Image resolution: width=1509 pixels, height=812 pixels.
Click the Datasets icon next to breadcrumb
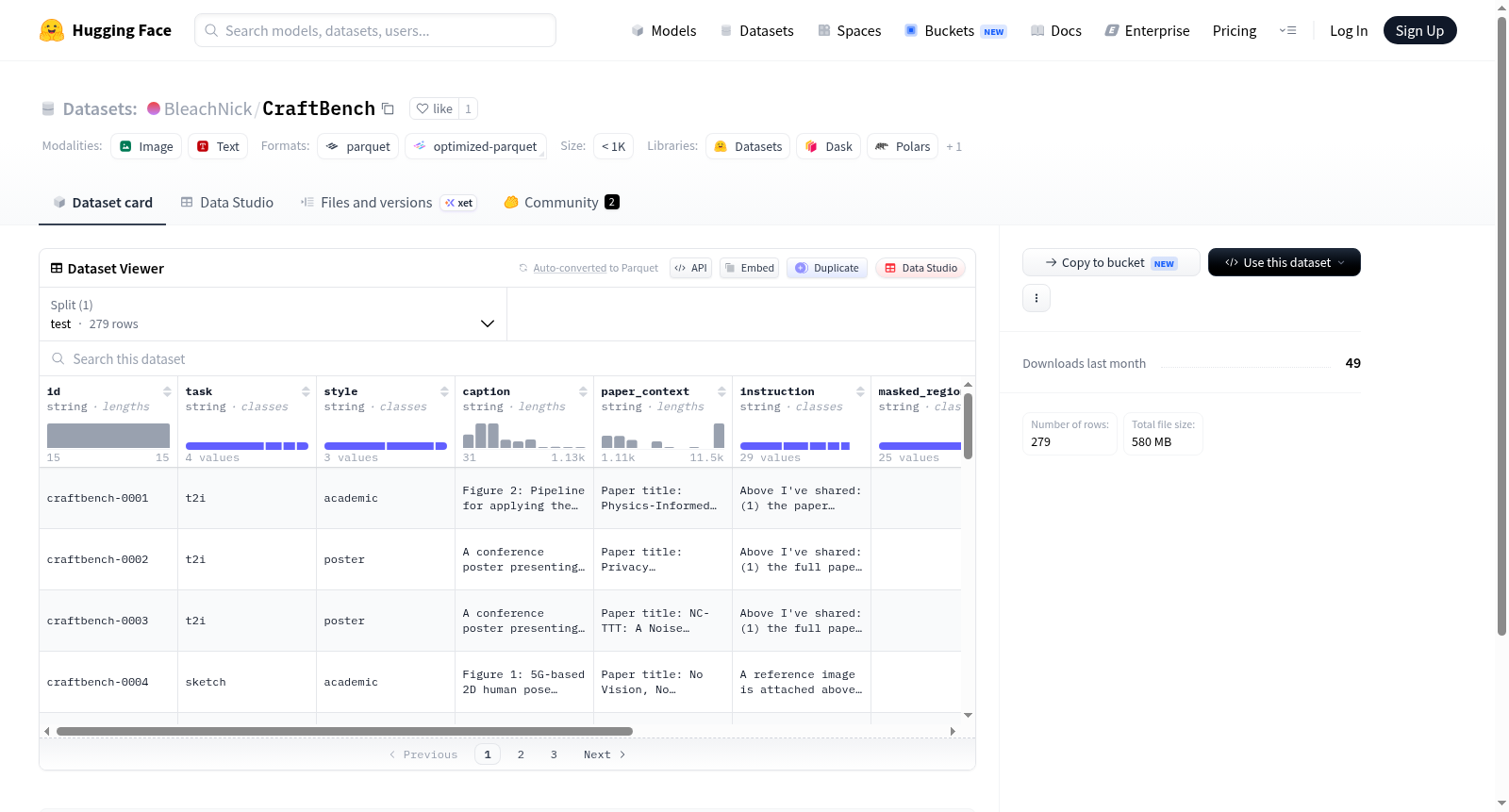click(48, 108)
